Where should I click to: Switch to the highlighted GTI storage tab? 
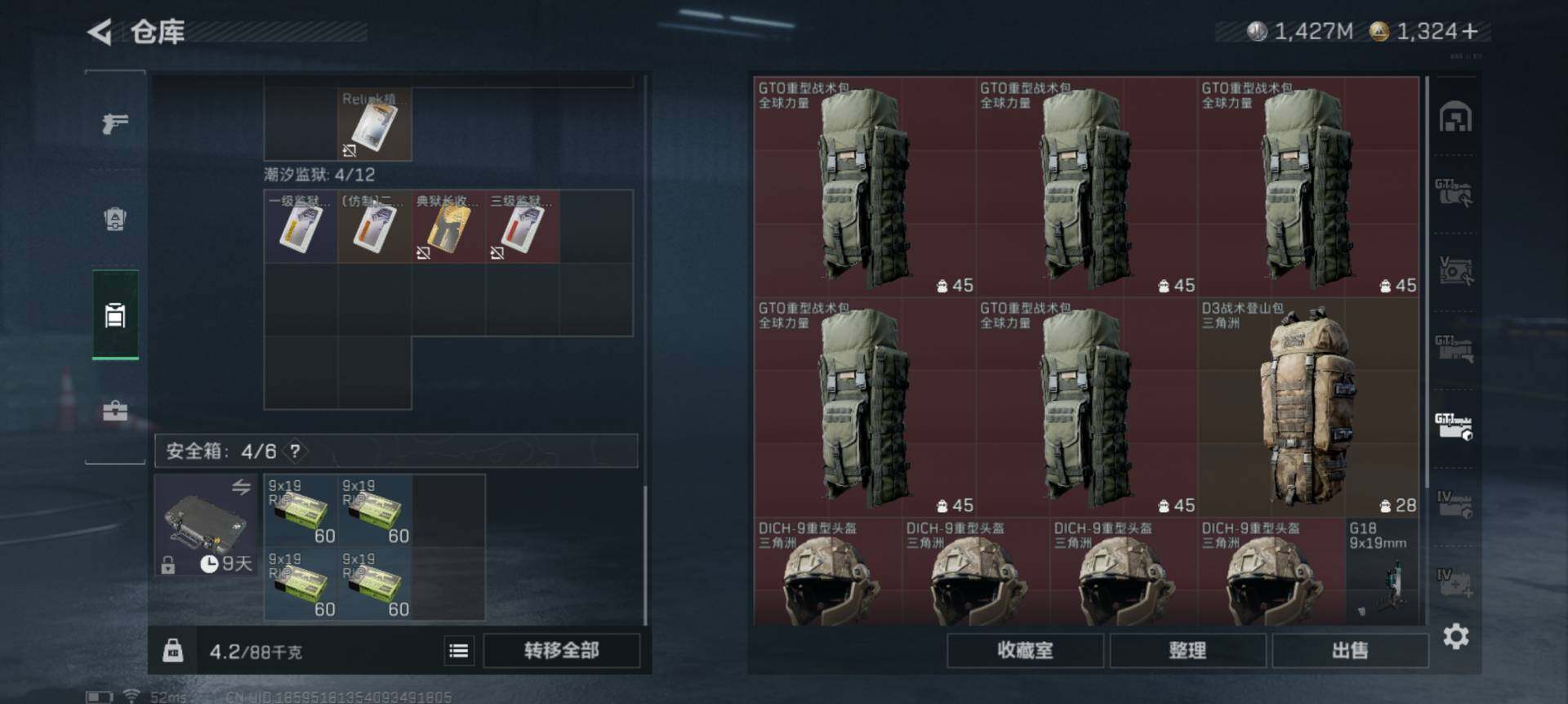[x=1454, y=426]
